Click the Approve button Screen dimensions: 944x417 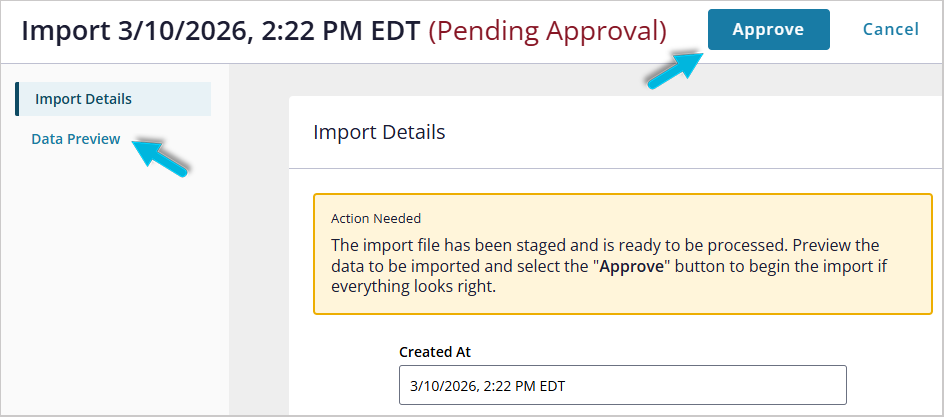(x=768, y=30)
